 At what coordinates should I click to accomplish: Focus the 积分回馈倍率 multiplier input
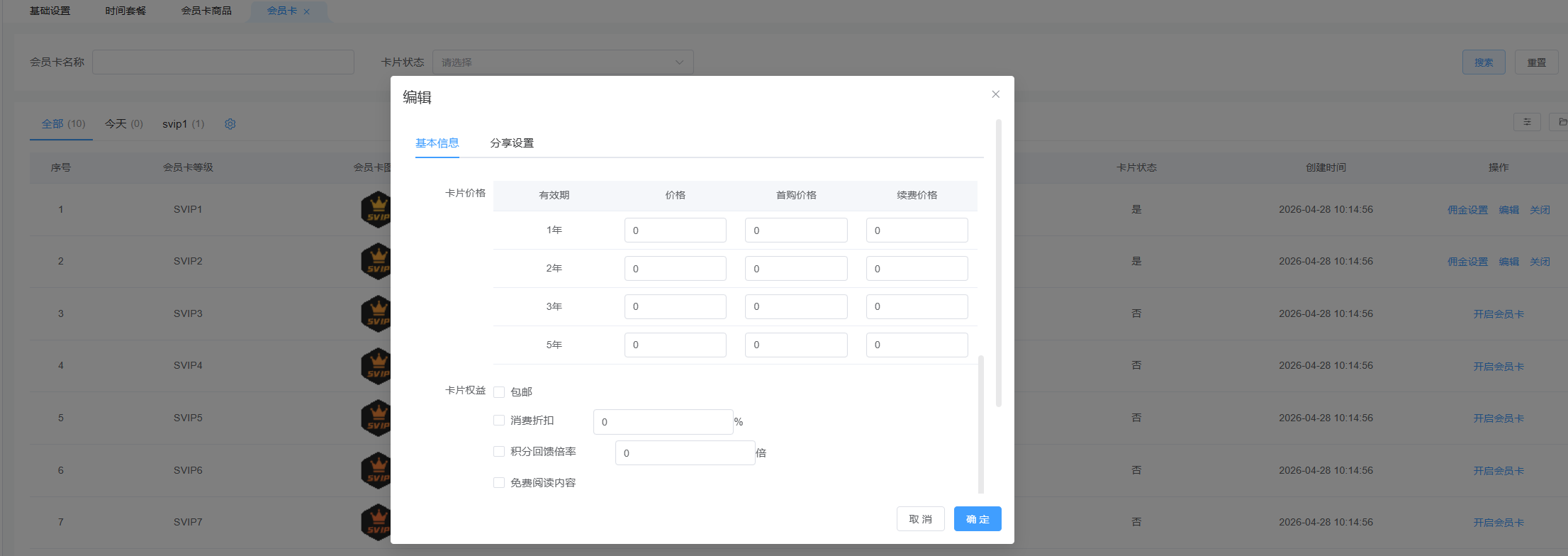(685, 453)
